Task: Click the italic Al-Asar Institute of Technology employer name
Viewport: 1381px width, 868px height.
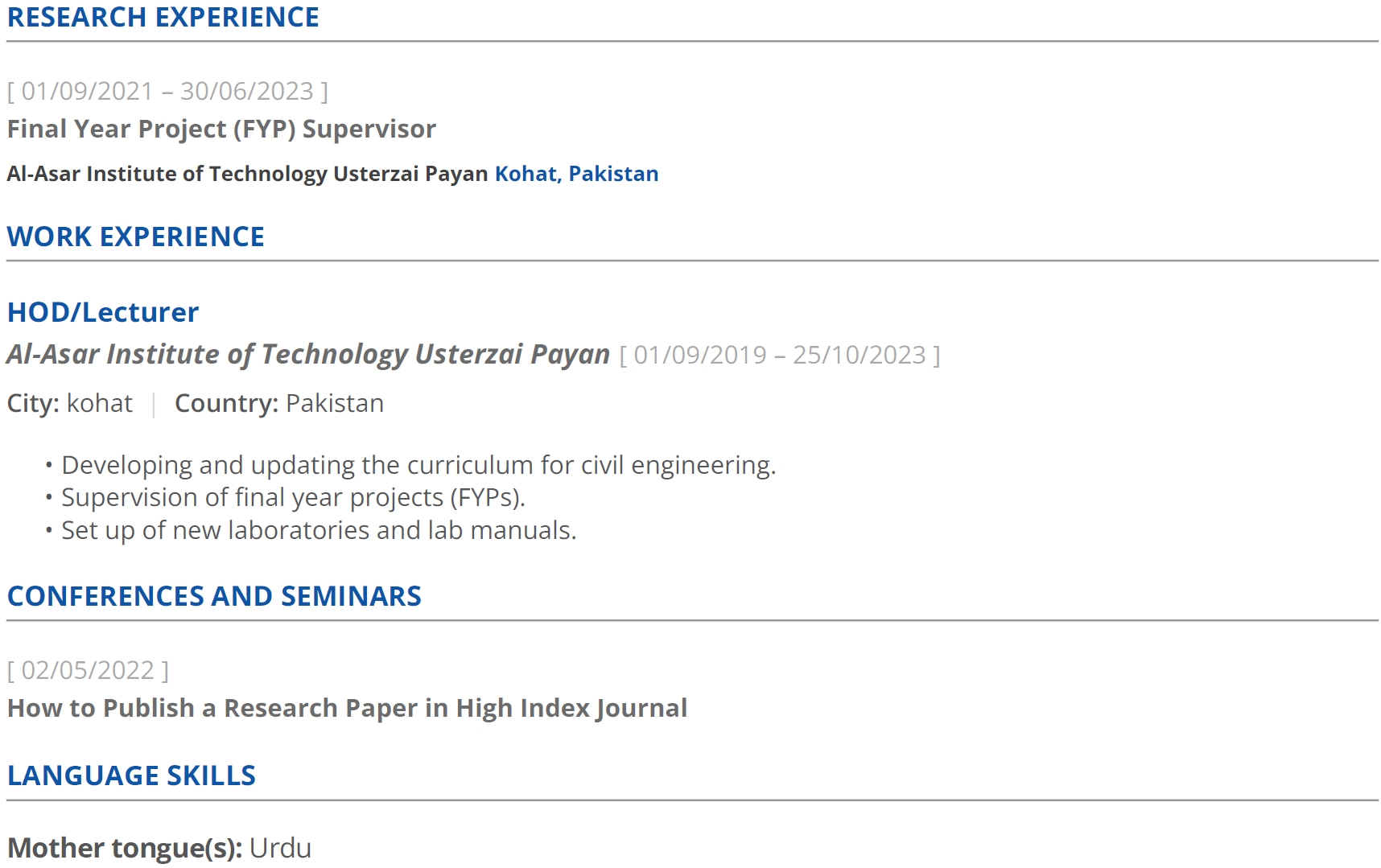Action: pyautogui.click(x=308, y=355)
